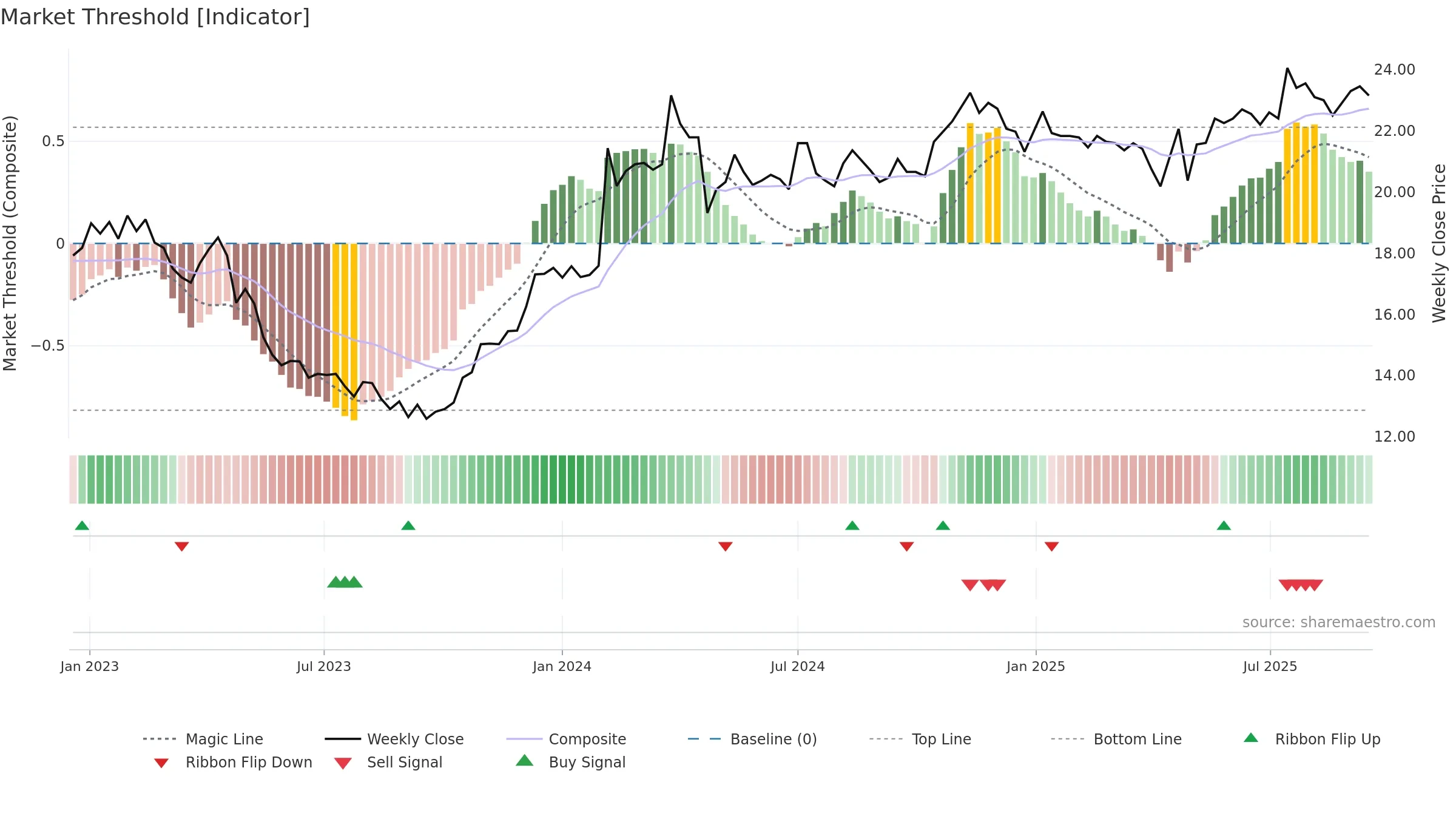Click the Jan 2023 x-axis label
The width and height of the screenshot is (1456, 819).
(90, 666)
